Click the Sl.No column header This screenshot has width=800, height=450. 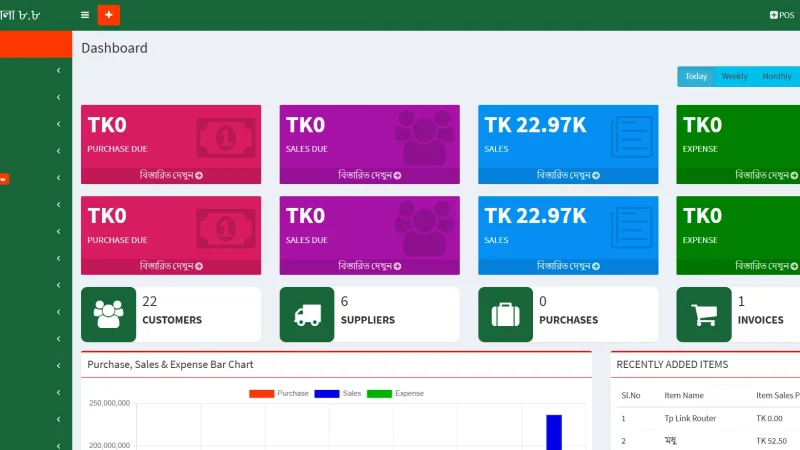click(x=631, y=395)
